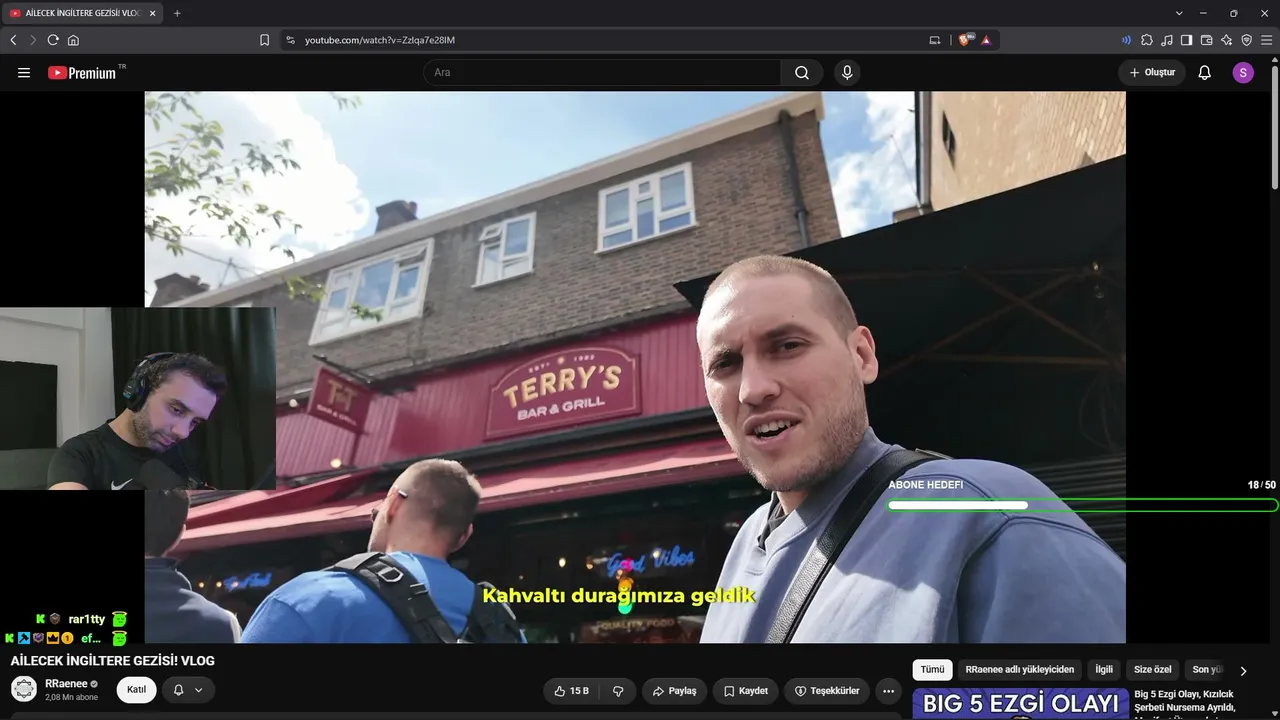
Task: Go forward in browser history
Action: point(33,40)
